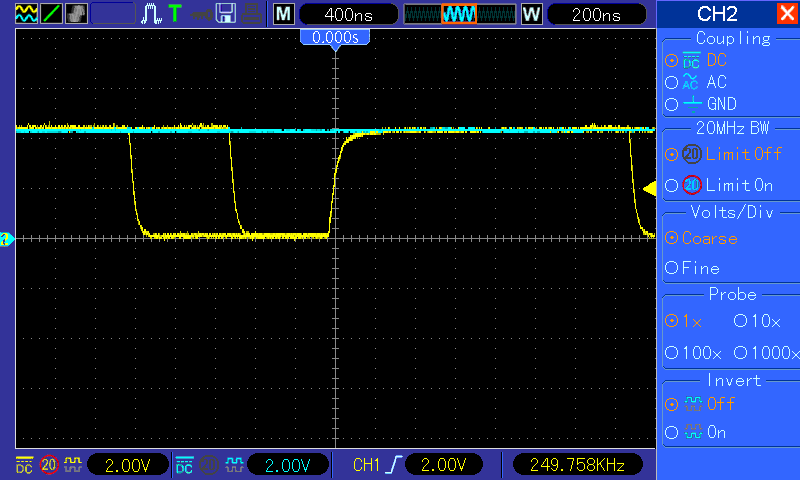Screen dimensions: 800x480
Task: Click the yellow trigger level arrow
Action: coord(649,189)
